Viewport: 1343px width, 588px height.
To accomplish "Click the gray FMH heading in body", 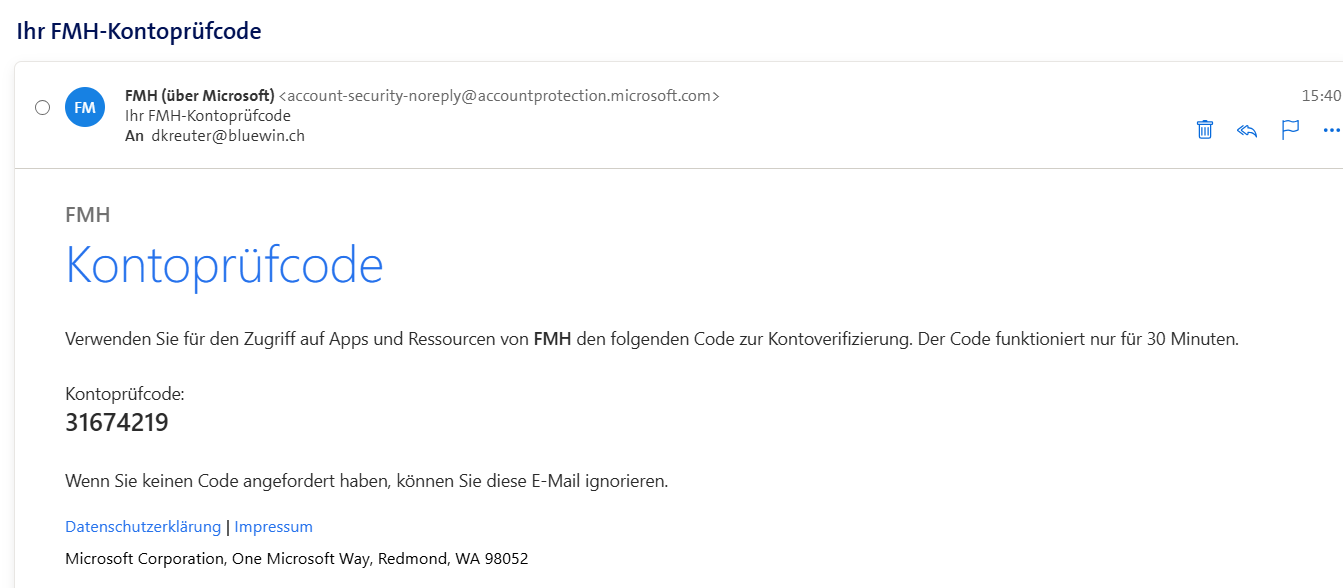I will (88, 214).
